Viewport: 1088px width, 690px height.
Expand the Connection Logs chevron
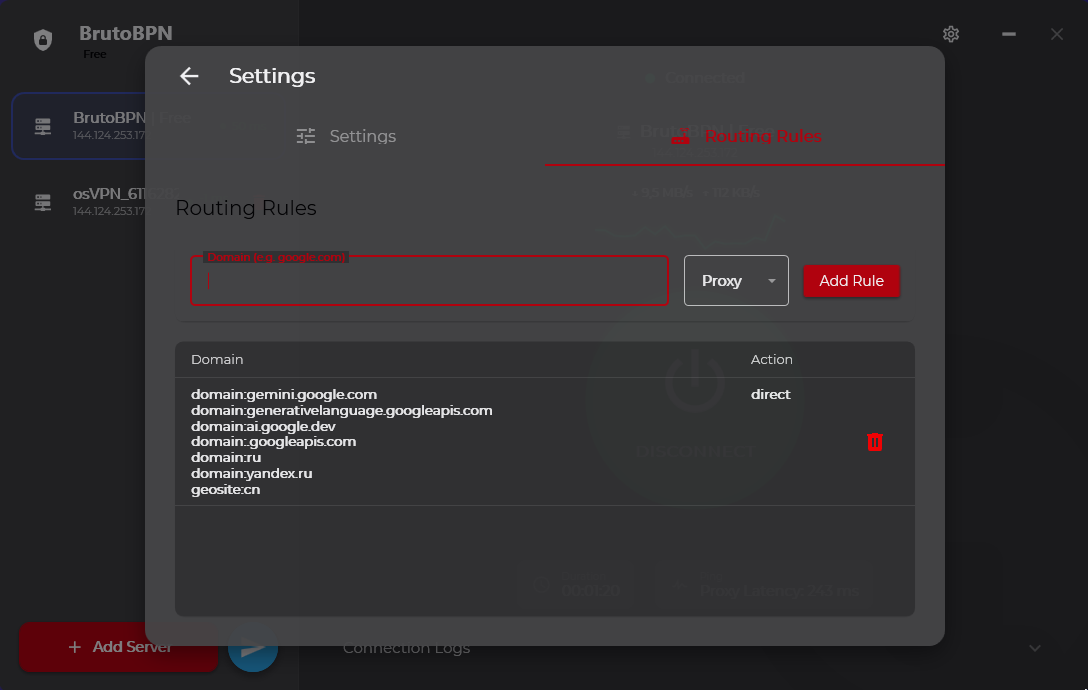click(x=1035, y=648)
